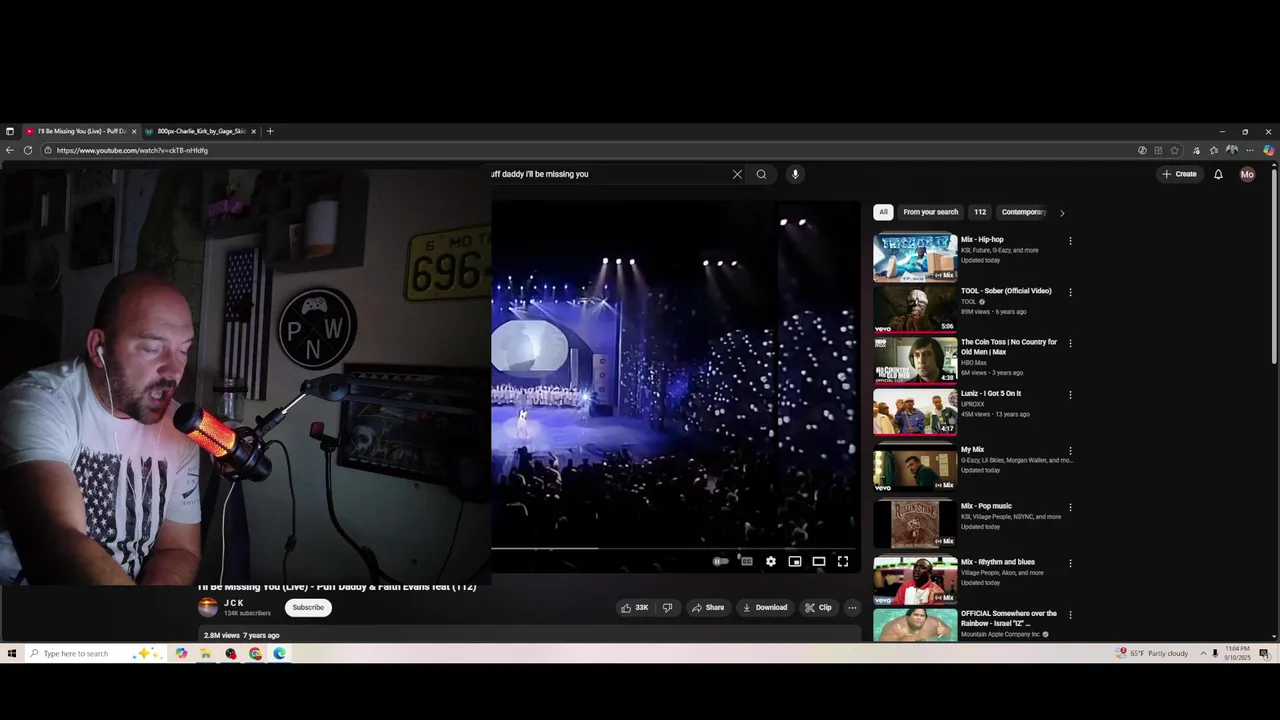Image resolution: width=1280 pixels, height=720 pixels.
Task: Open 'My Mix' playlist thumbnail
Action: (915, 468)
